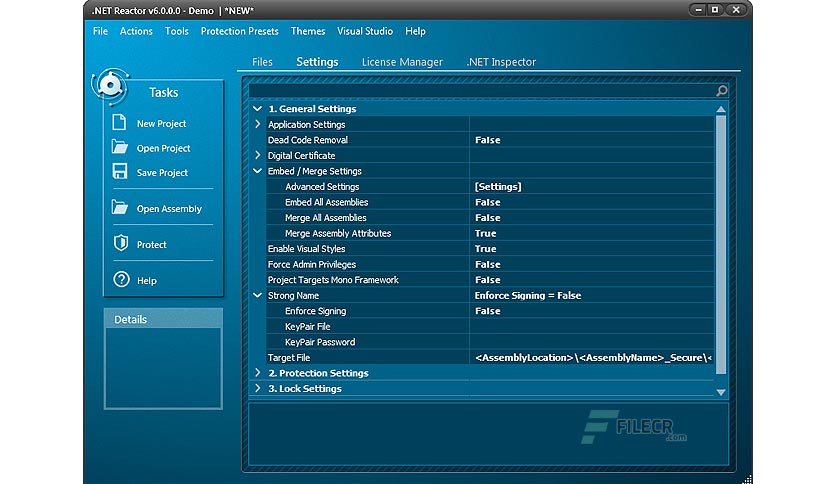Click the settings search input field

click(481, 91)
